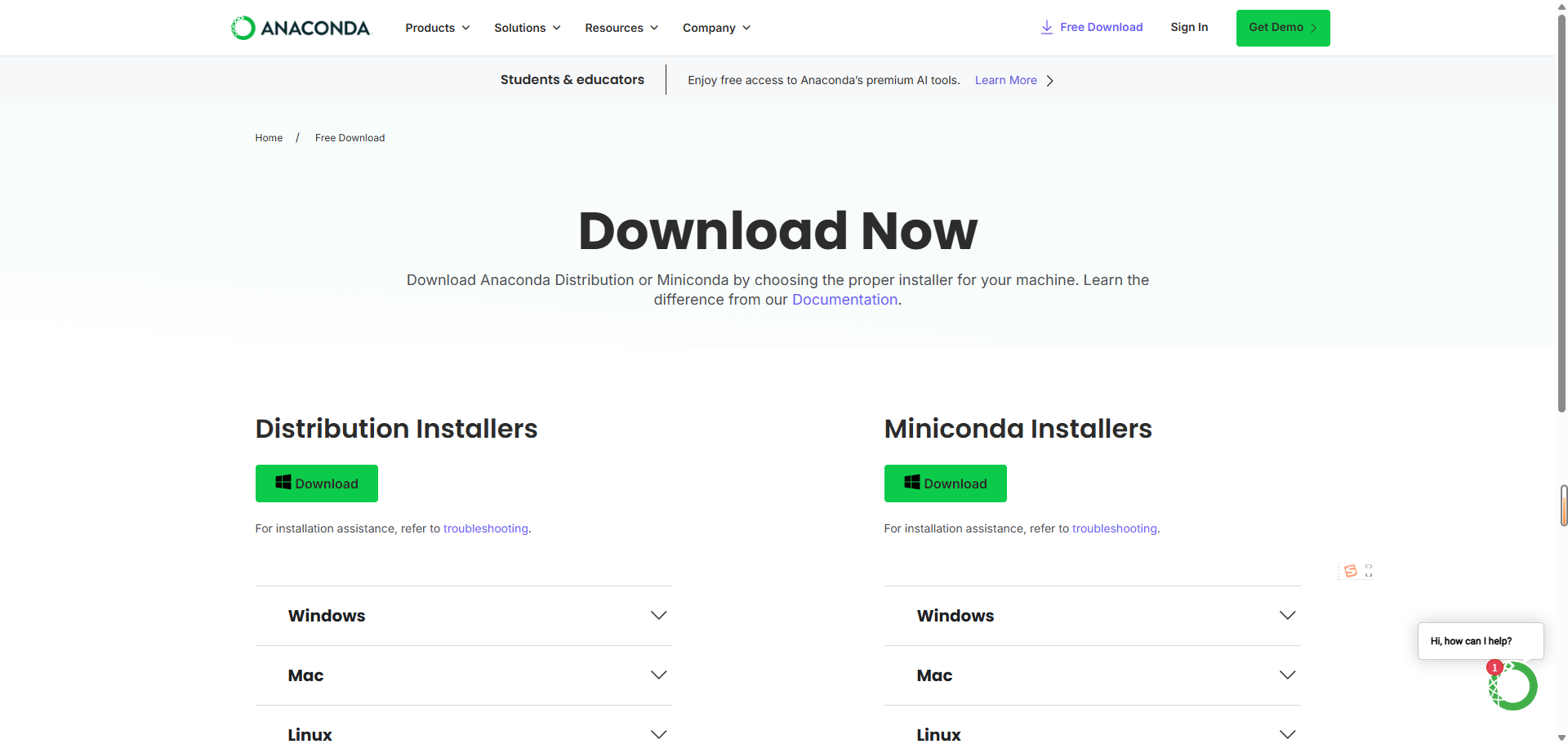Click the Students & educators banner heading
Screen dimensions: 1568x744
(x=572, y=79)
